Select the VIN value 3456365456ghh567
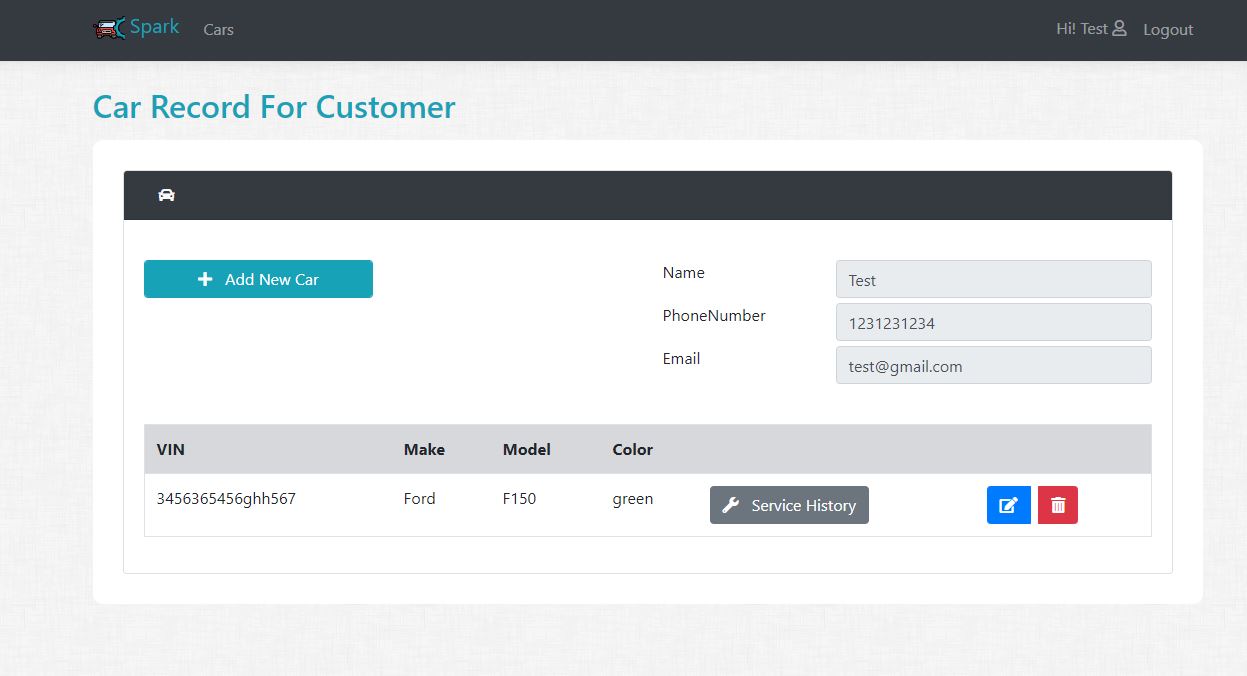The image size is (1247, 676). point(226,498)
